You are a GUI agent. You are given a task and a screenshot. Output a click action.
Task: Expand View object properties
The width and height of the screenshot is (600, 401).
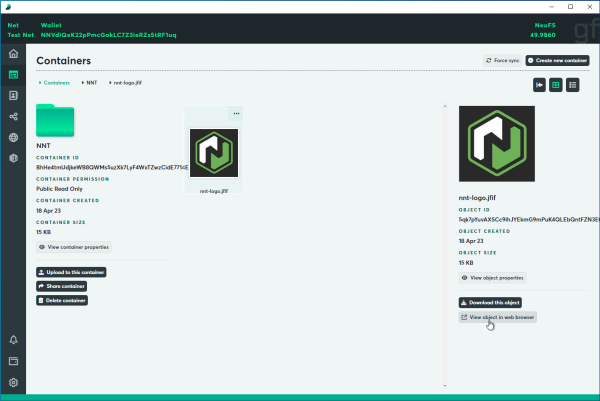point(492,277)
